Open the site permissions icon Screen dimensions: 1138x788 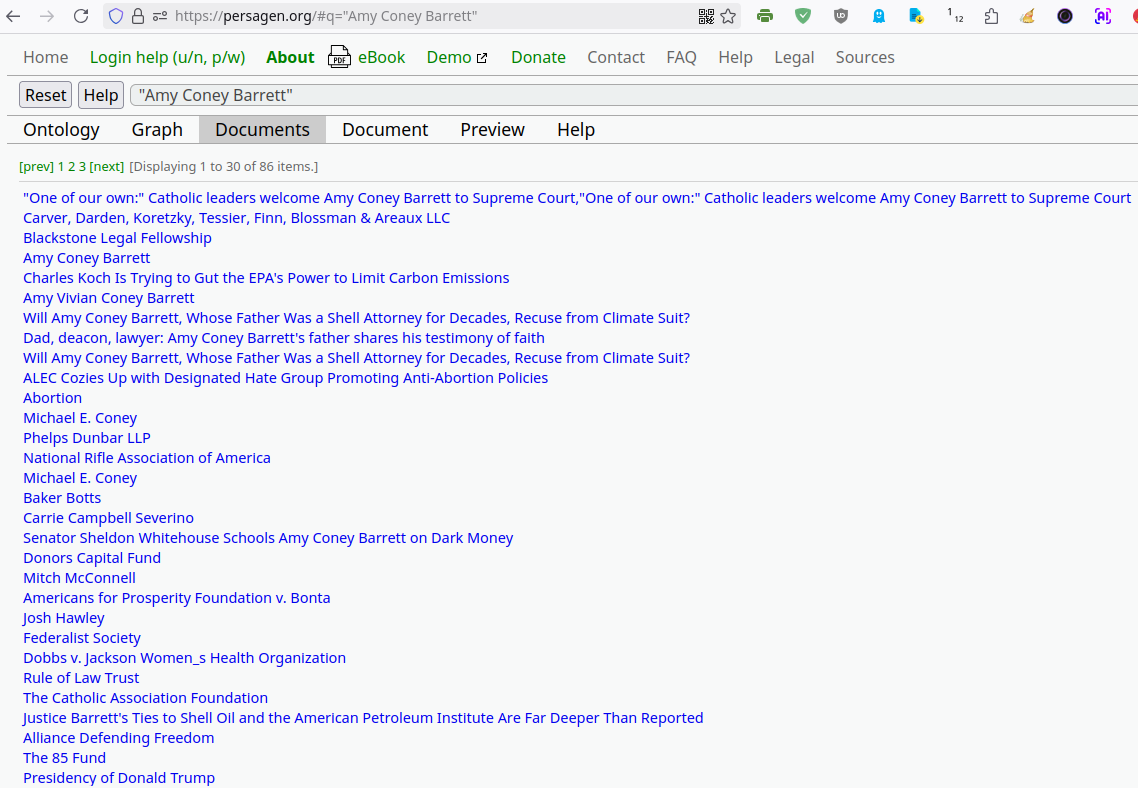160,16
